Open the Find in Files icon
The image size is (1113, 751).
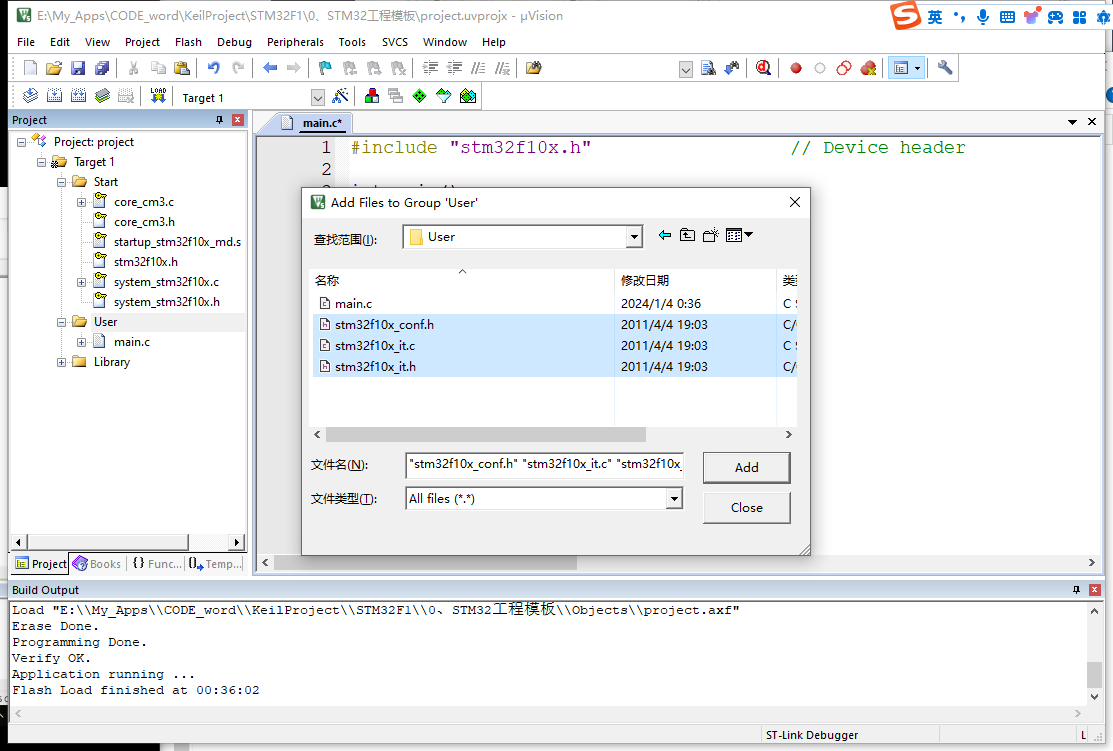click(533, 68)
